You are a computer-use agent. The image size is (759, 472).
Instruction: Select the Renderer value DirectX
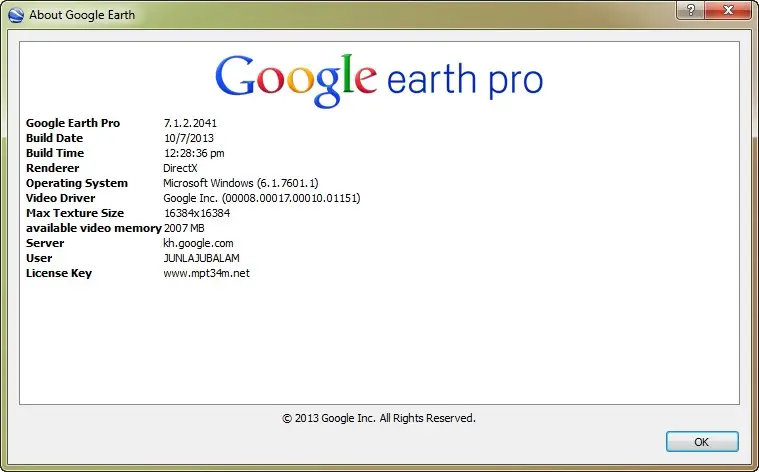[x=180, y=168]
